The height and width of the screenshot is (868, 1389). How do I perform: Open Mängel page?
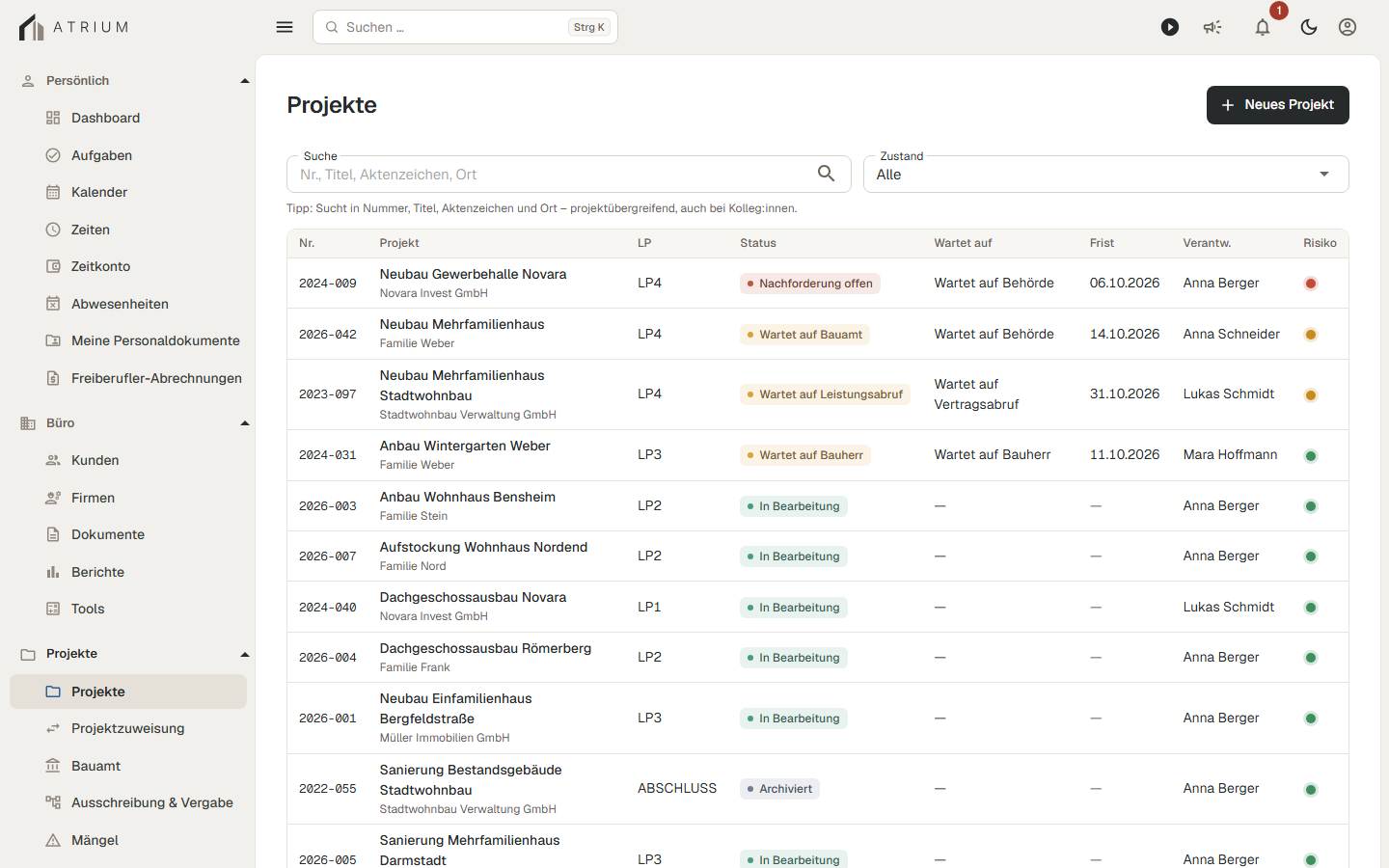coord(128,840)
